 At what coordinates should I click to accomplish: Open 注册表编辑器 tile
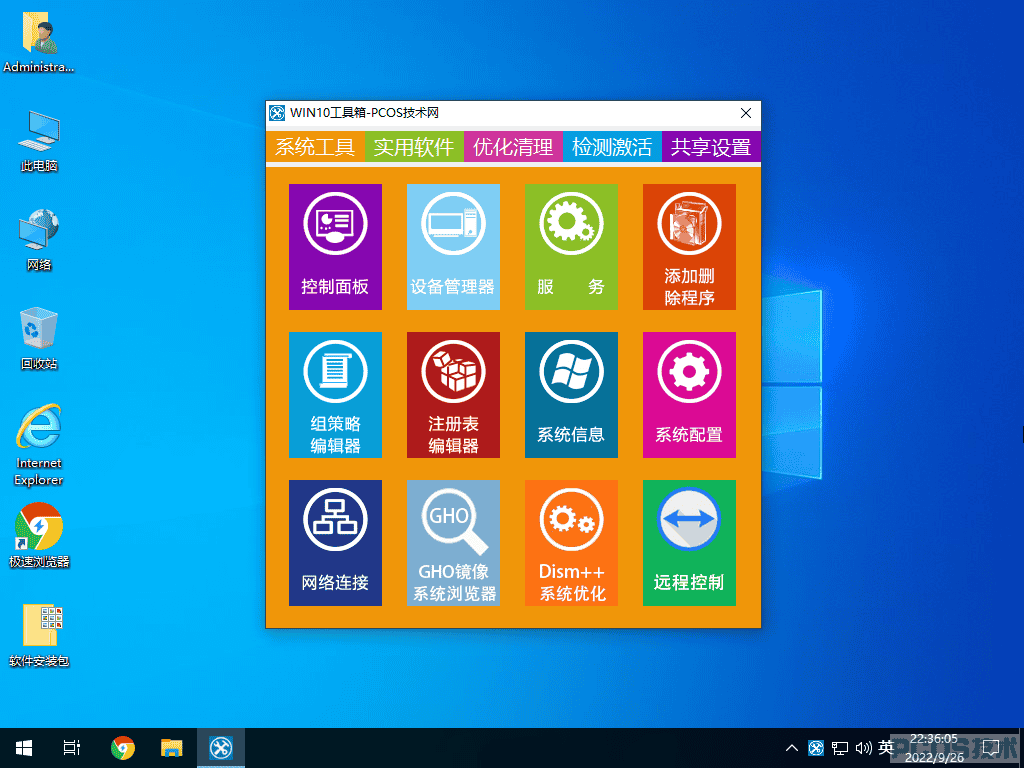453,395
